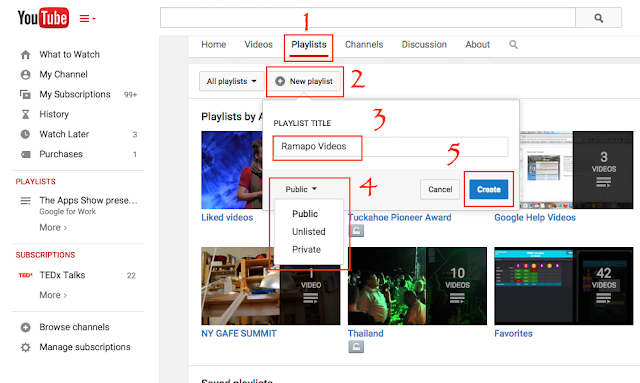Click the lock icon under Thailand
The height and width of the screenshot is (383, 640).
pos(356,347)
